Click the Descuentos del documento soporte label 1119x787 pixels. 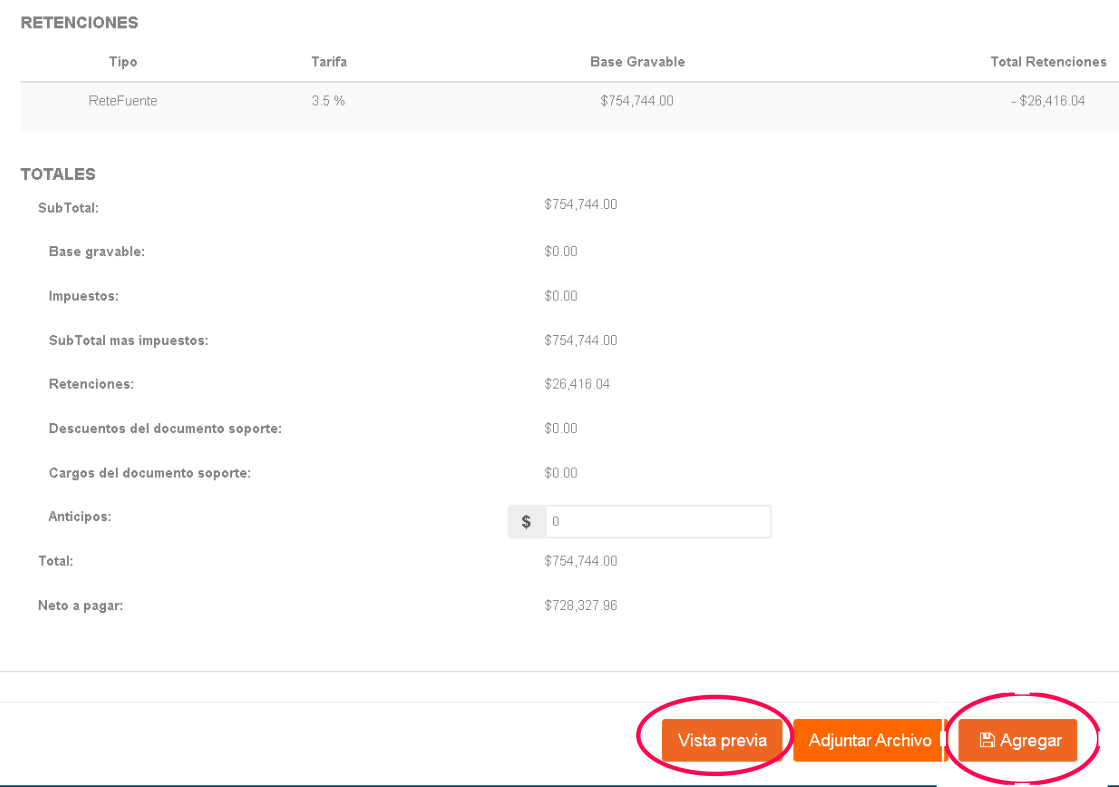[x=165, y=428]
